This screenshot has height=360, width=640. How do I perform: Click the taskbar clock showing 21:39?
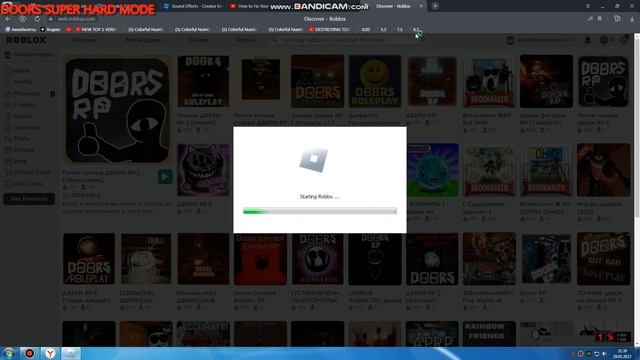tap(622, 353)
